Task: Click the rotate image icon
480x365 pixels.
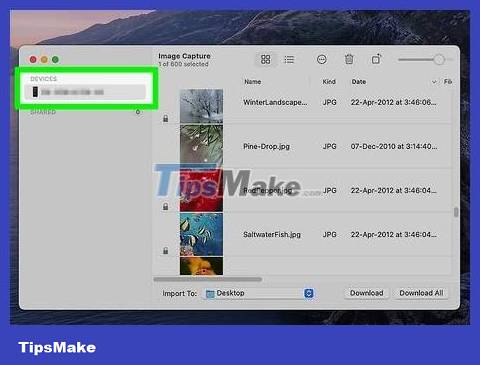Action: [376, 59]
